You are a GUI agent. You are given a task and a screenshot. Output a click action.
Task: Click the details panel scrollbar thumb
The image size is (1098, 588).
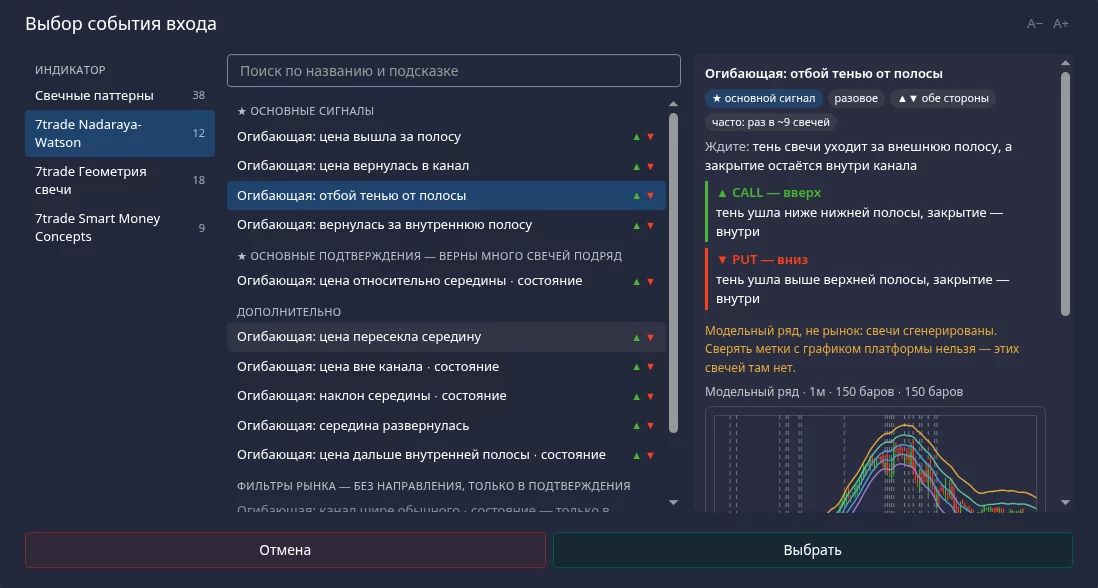[1066, 194]
